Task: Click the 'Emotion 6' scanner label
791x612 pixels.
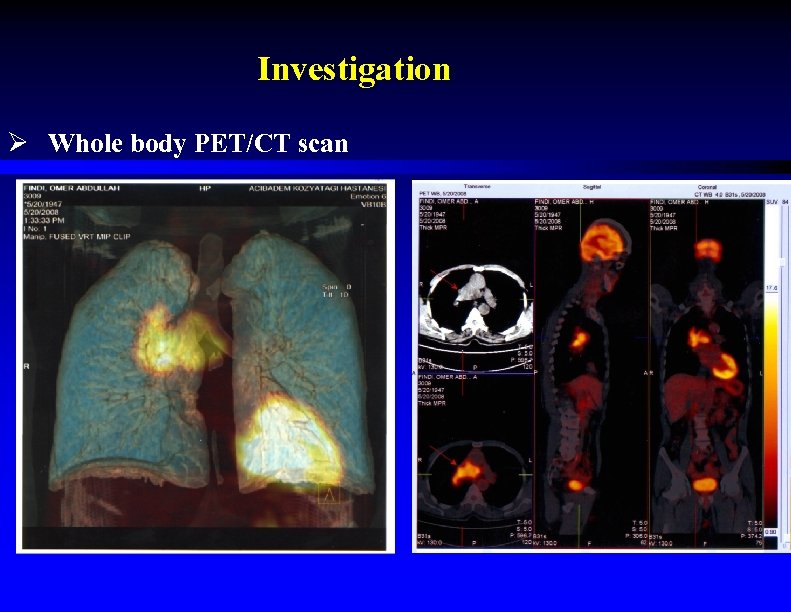Action: [x=368, y=196]
